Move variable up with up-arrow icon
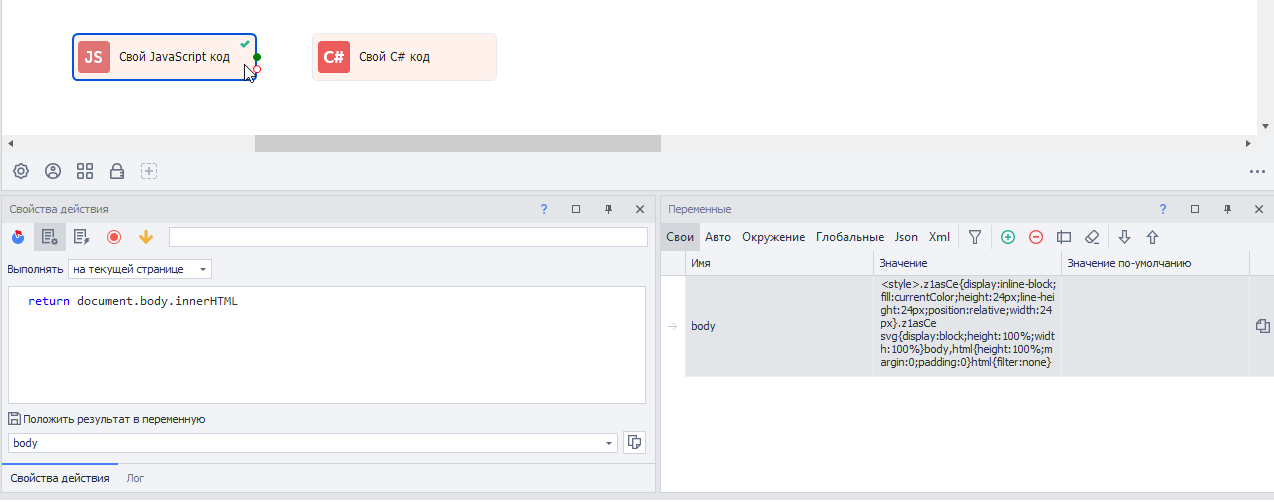 tap(1152, 237)
